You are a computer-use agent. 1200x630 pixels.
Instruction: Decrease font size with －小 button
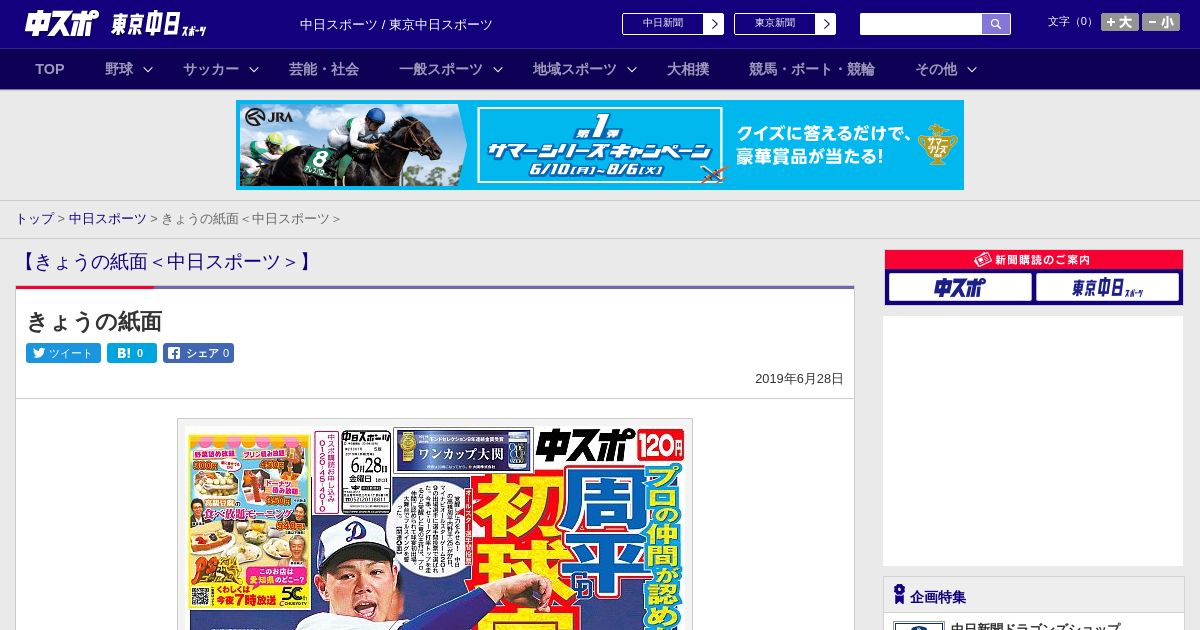tap(1161, 22)
